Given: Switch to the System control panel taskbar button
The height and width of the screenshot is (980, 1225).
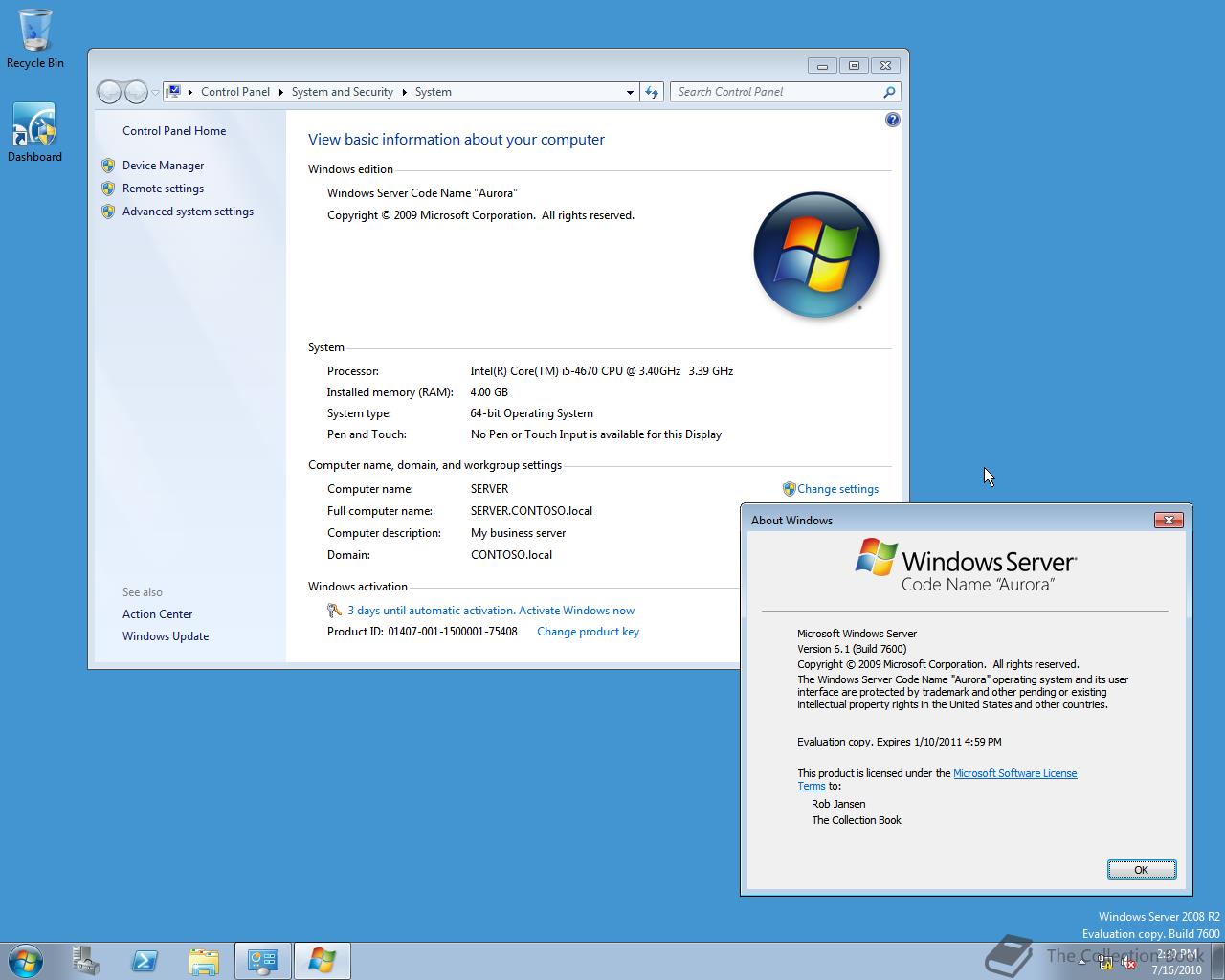Looking at the screenshot, I should pyautogui.click(x=263, y=960).
